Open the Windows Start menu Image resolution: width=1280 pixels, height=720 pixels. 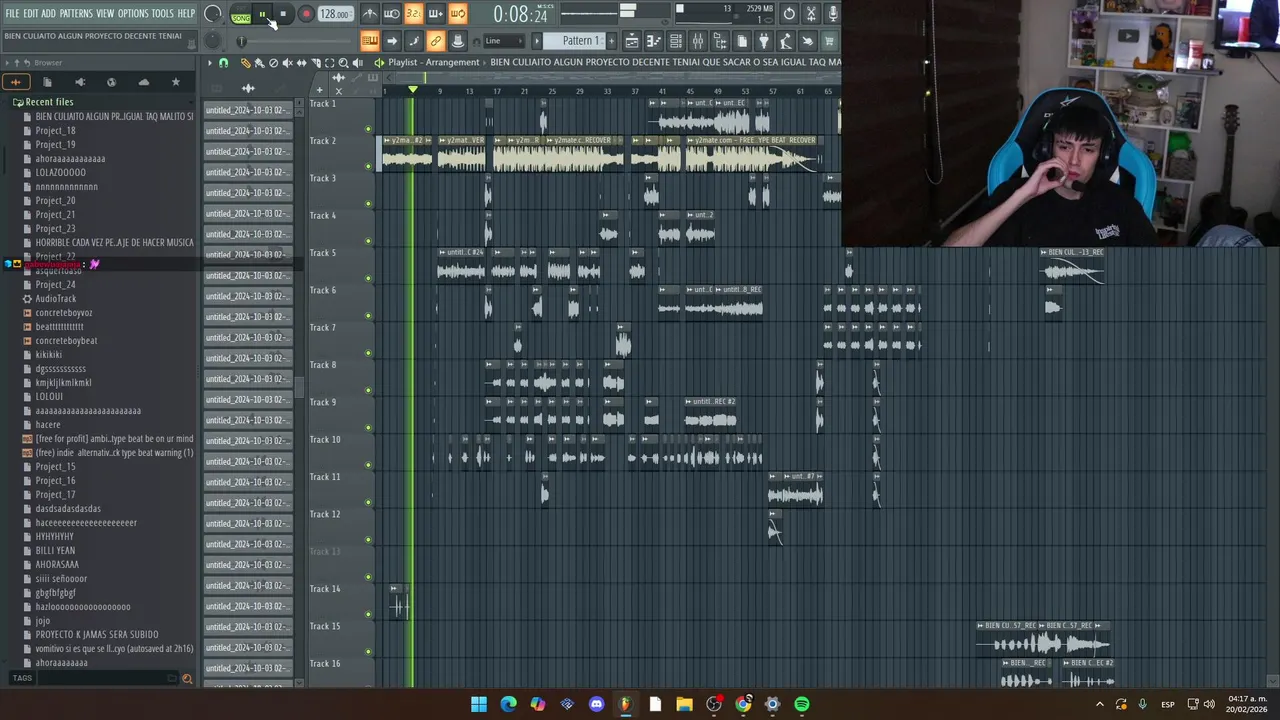click(478, 704)
